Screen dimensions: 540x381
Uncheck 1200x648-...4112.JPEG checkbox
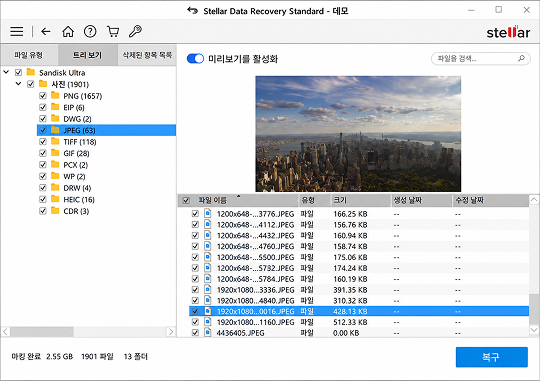tap(195, 225)
